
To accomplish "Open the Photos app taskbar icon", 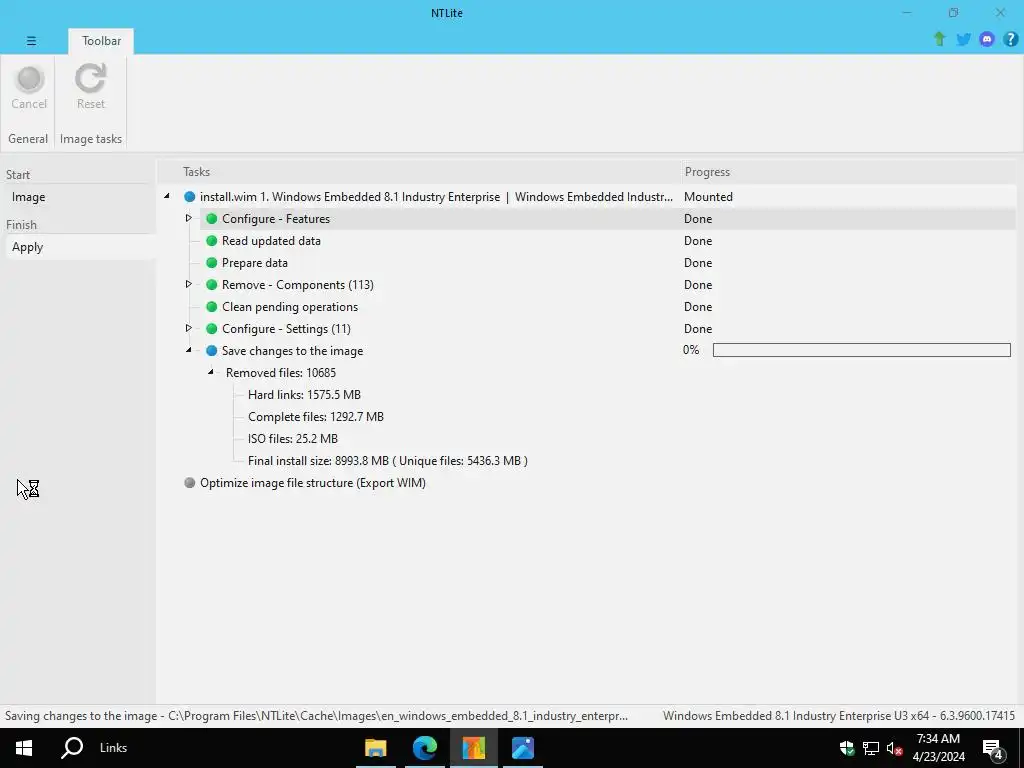I will pos(523,748).
